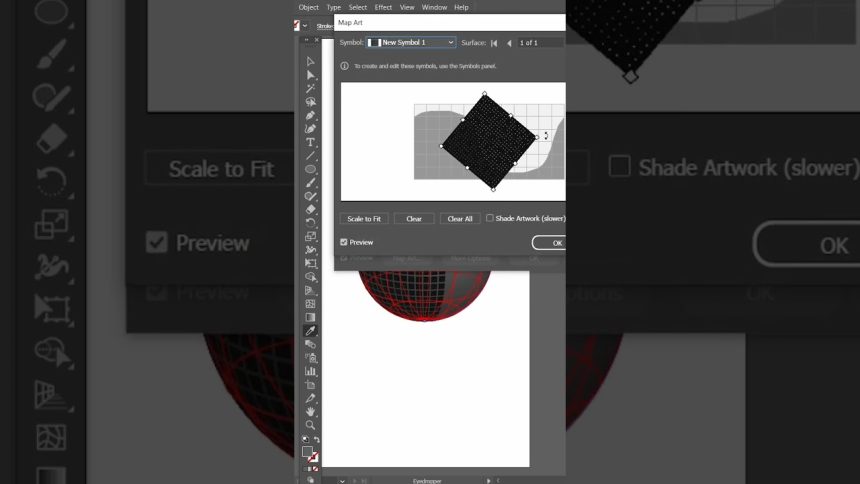
Task: Activate the Rotate tool
Action: click(x=310, y=223)
